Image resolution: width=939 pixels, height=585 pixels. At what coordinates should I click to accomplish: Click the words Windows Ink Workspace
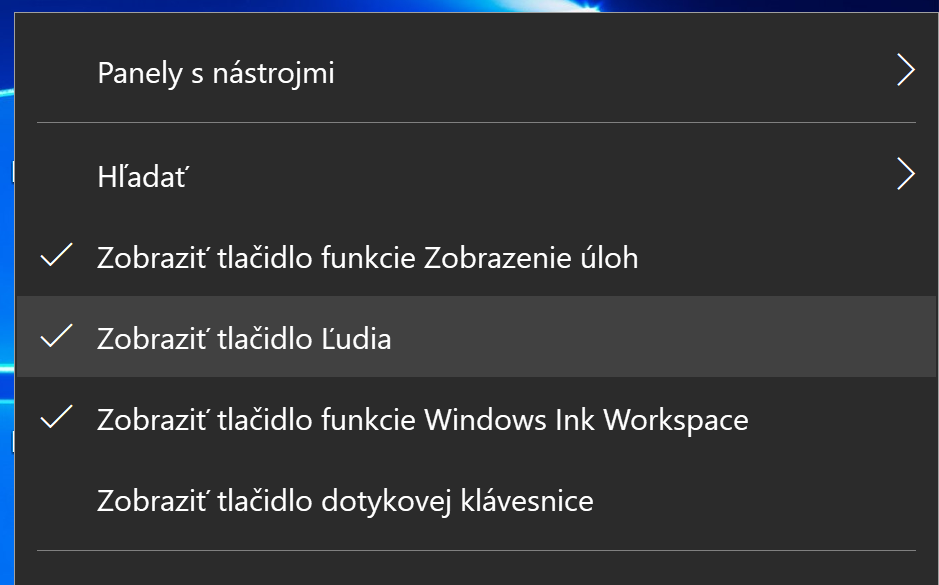tap(586, 420)
